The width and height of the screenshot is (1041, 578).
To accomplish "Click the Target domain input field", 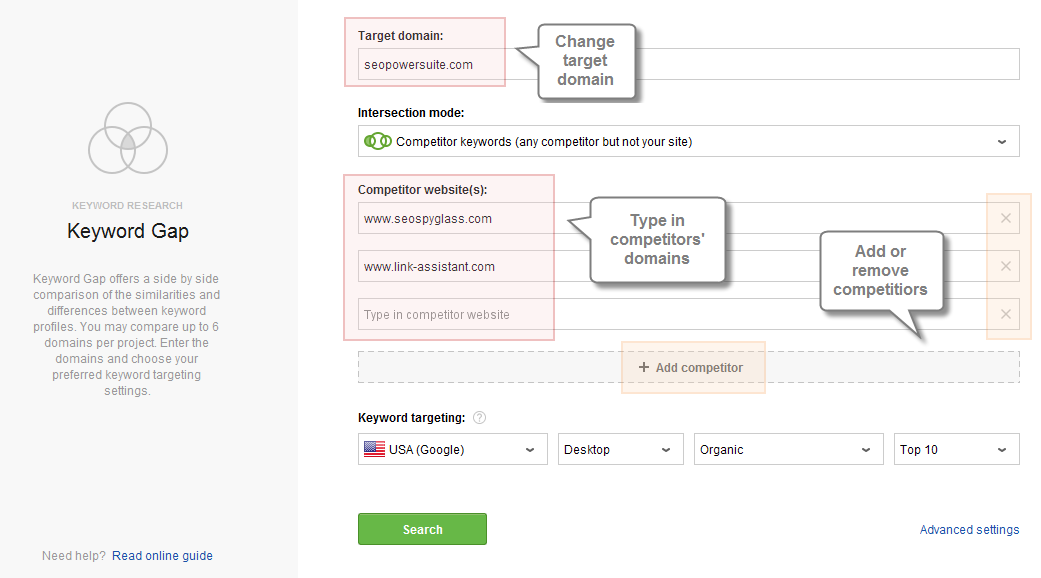I will (688, 64).
